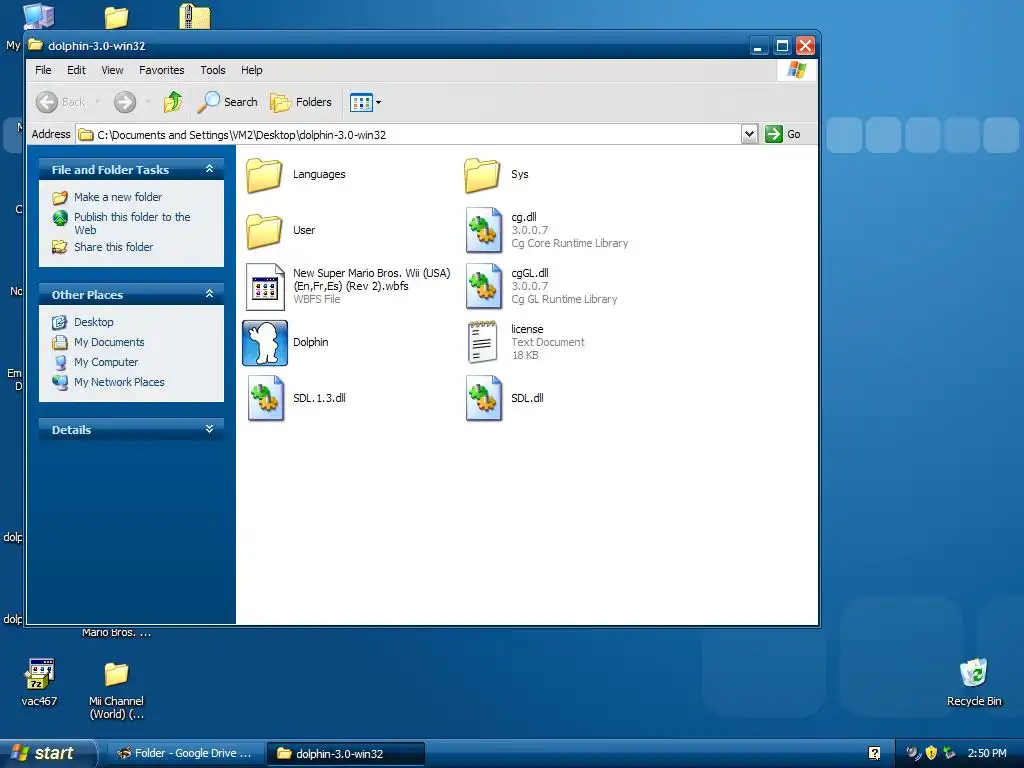Screen dimensions: 1024x768
Task: Select the Dolphin application icon
Action: click(x=265, y=342)
